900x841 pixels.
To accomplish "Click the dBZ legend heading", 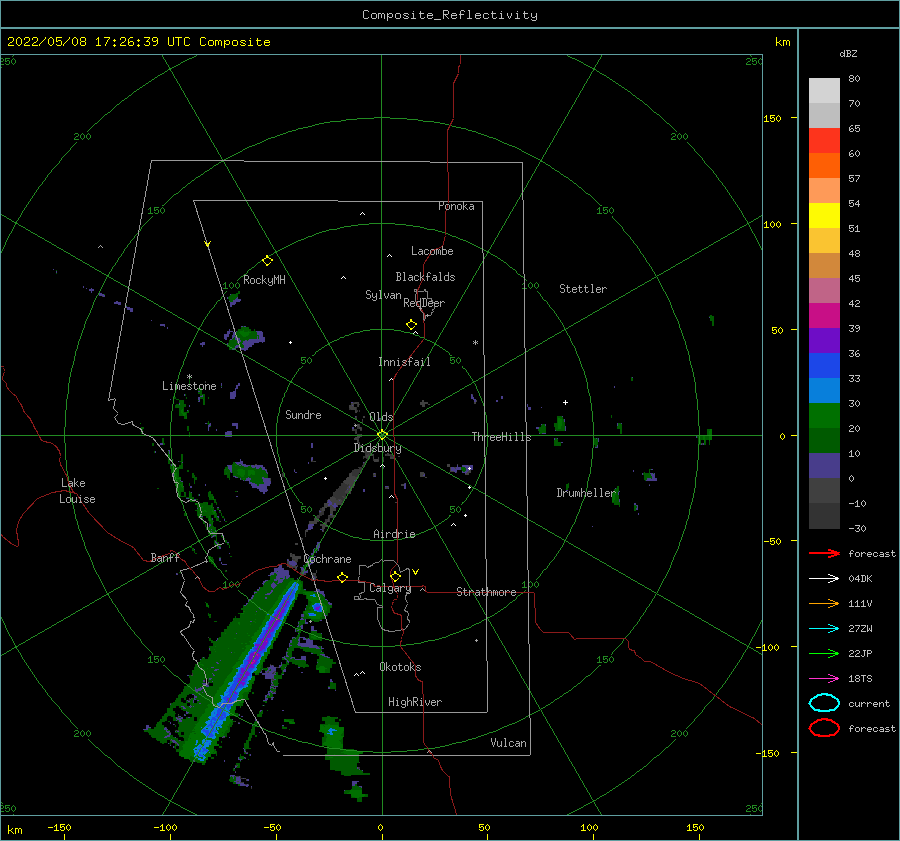I will click(848, 53).
